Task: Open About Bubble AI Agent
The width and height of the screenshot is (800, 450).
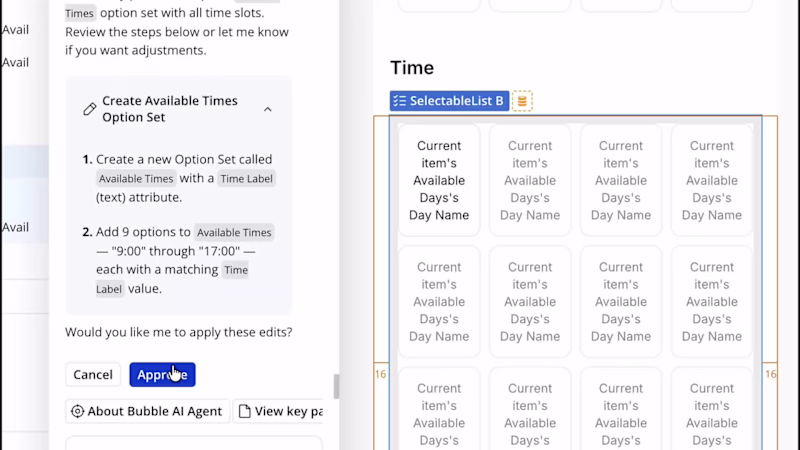Action: pyautogui.click(x=147, y=411)
